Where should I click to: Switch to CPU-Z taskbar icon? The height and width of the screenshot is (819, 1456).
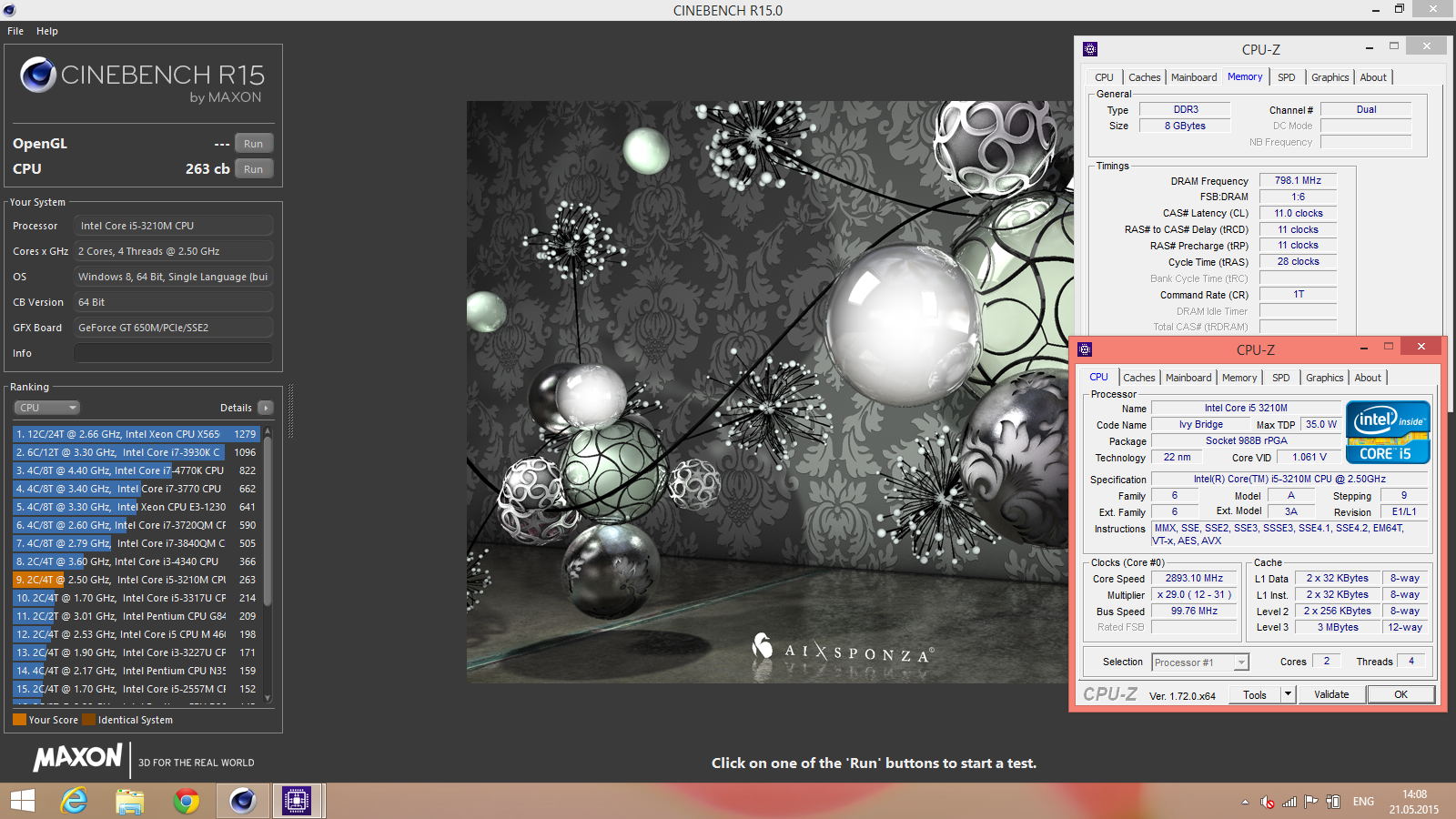(297, 801)
